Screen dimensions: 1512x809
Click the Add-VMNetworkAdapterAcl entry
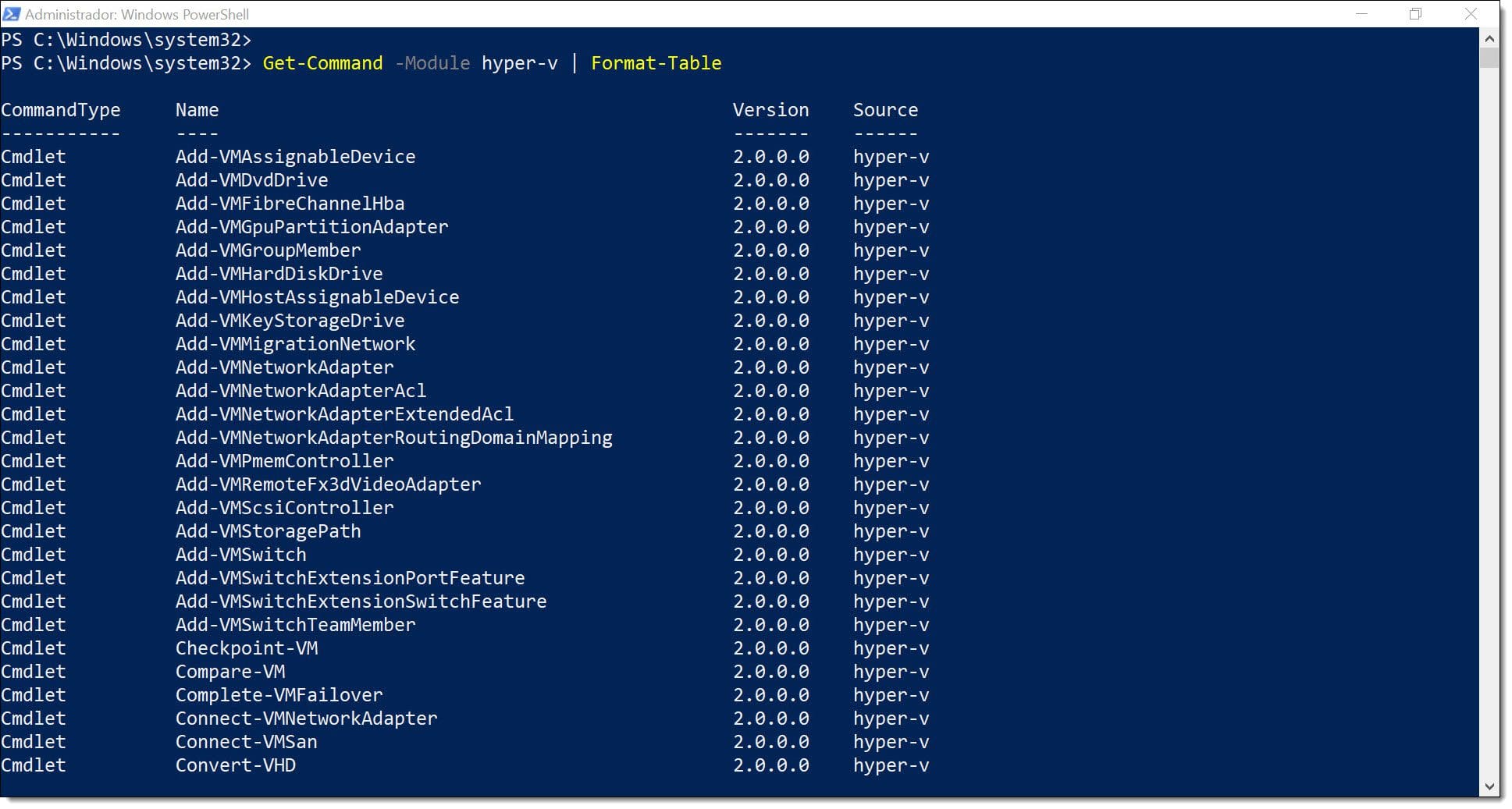pos(301,391)
